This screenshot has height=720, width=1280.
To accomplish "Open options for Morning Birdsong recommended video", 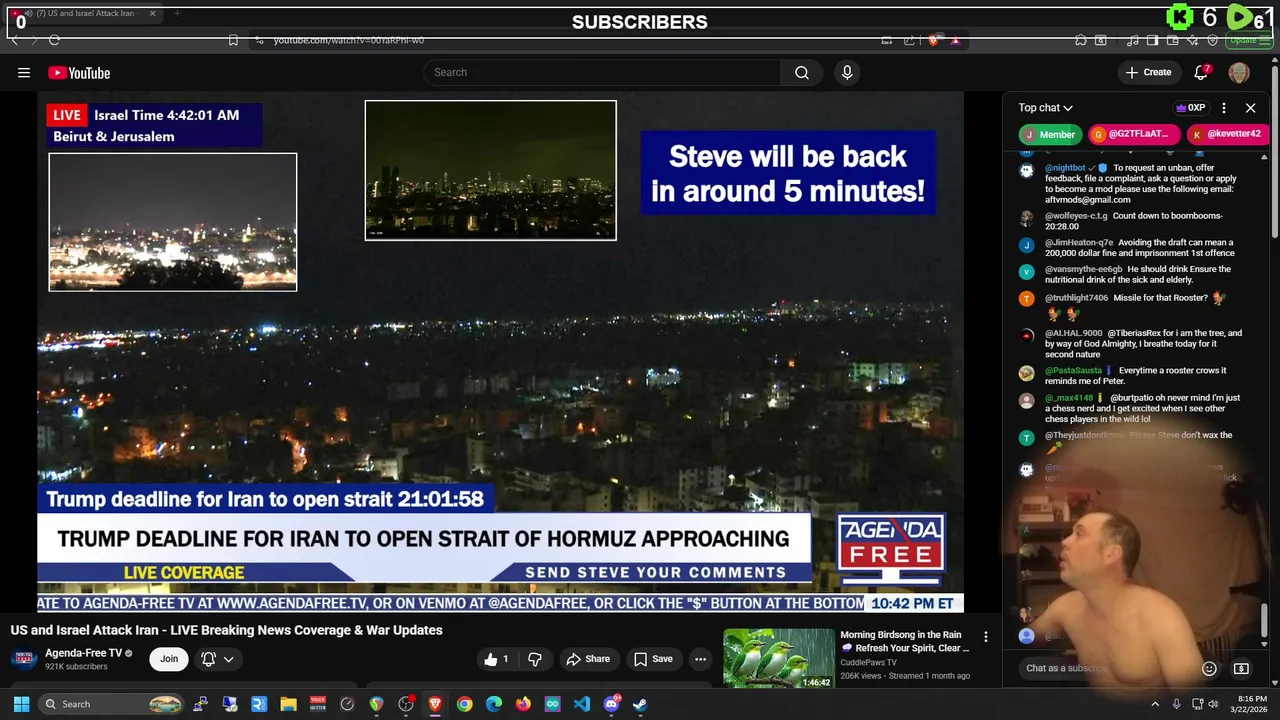I will coord(985,637).
